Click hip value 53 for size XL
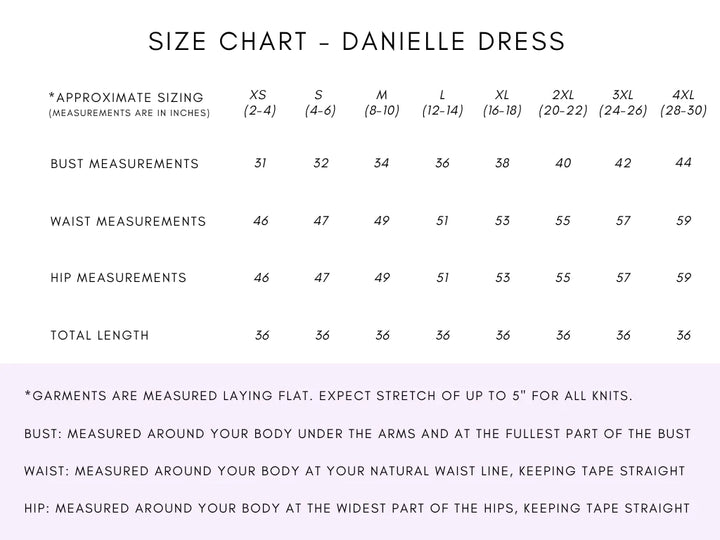 502,278
